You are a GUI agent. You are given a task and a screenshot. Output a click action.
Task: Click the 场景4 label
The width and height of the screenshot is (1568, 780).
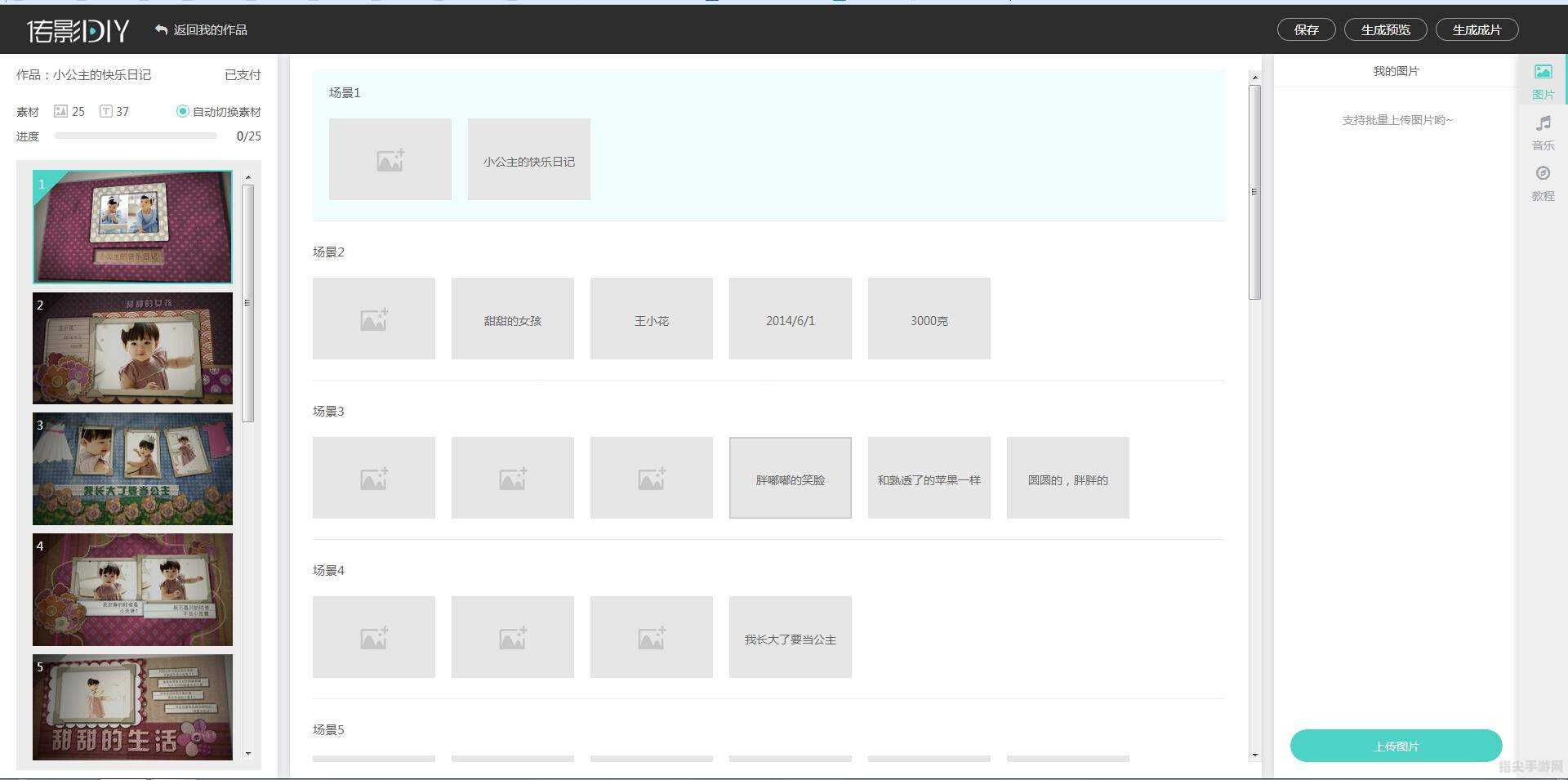328,570
